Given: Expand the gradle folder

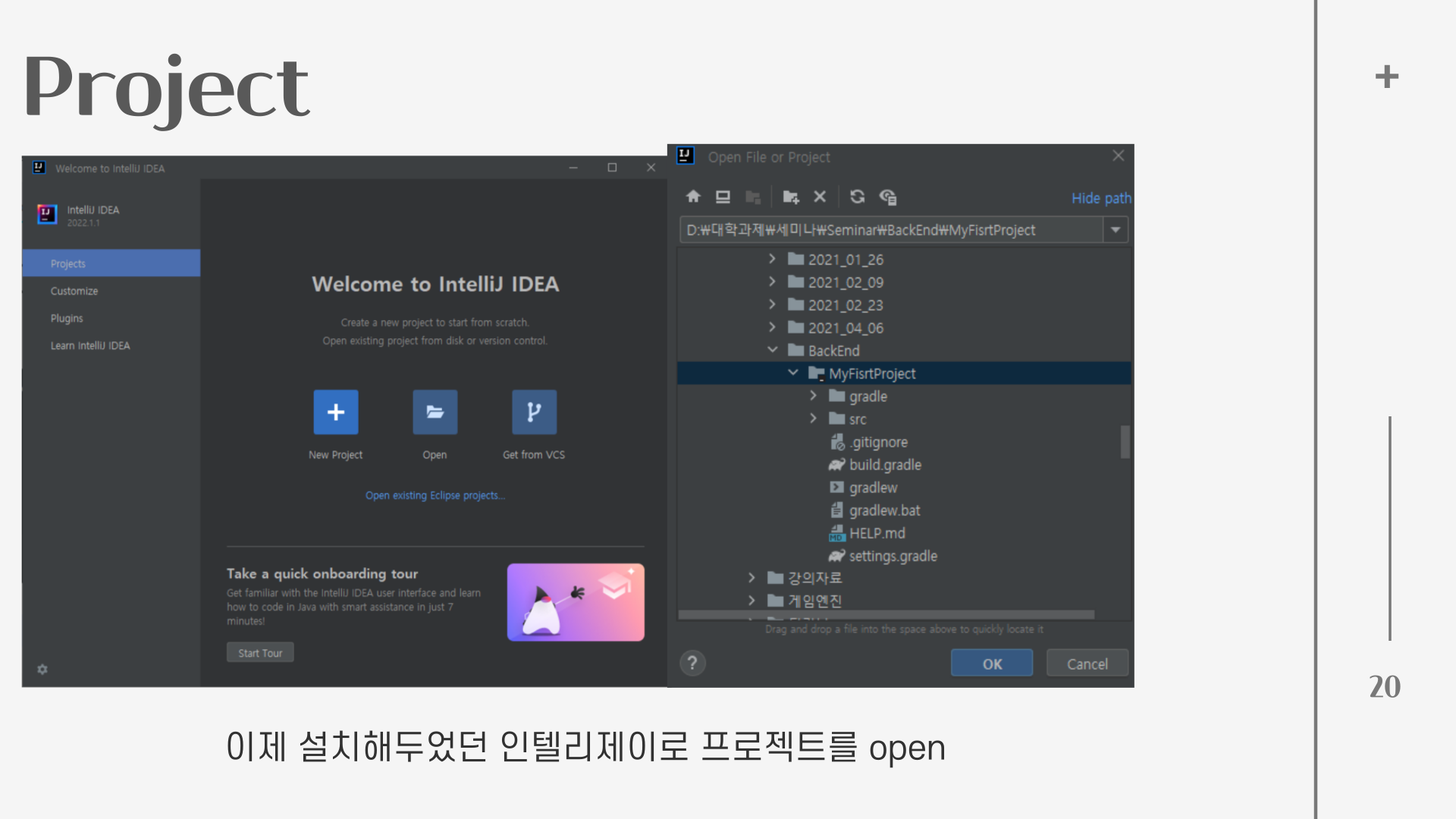Looking at the screenshot, I should point(813,396).
